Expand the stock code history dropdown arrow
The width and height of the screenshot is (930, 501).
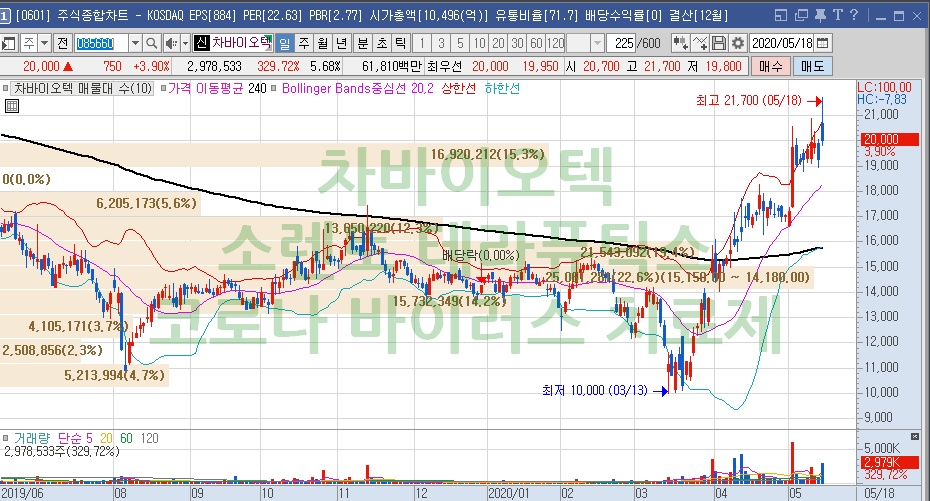135,43
